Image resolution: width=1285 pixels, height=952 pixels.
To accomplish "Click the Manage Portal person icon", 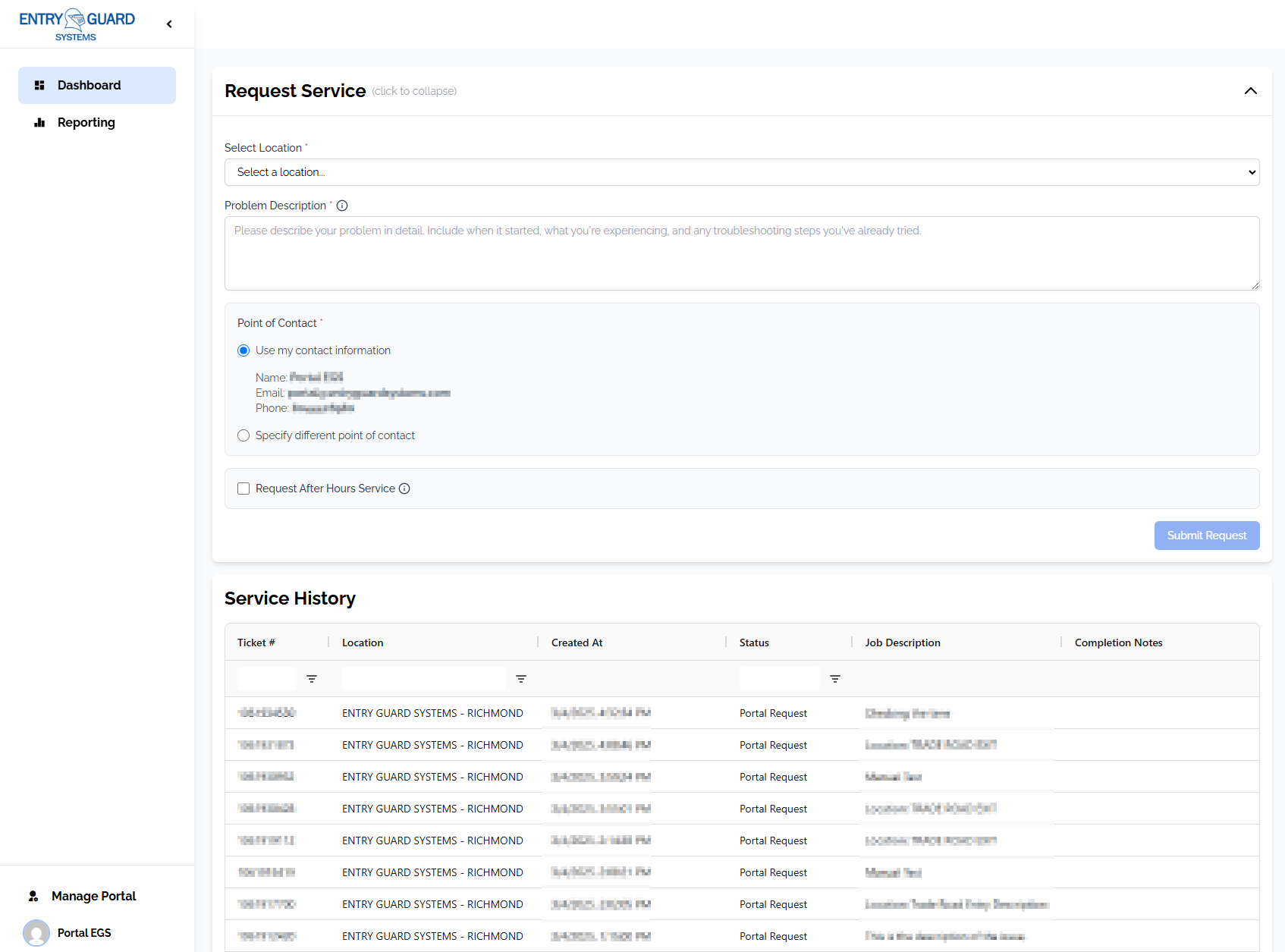I will click(x=33, y=896).
